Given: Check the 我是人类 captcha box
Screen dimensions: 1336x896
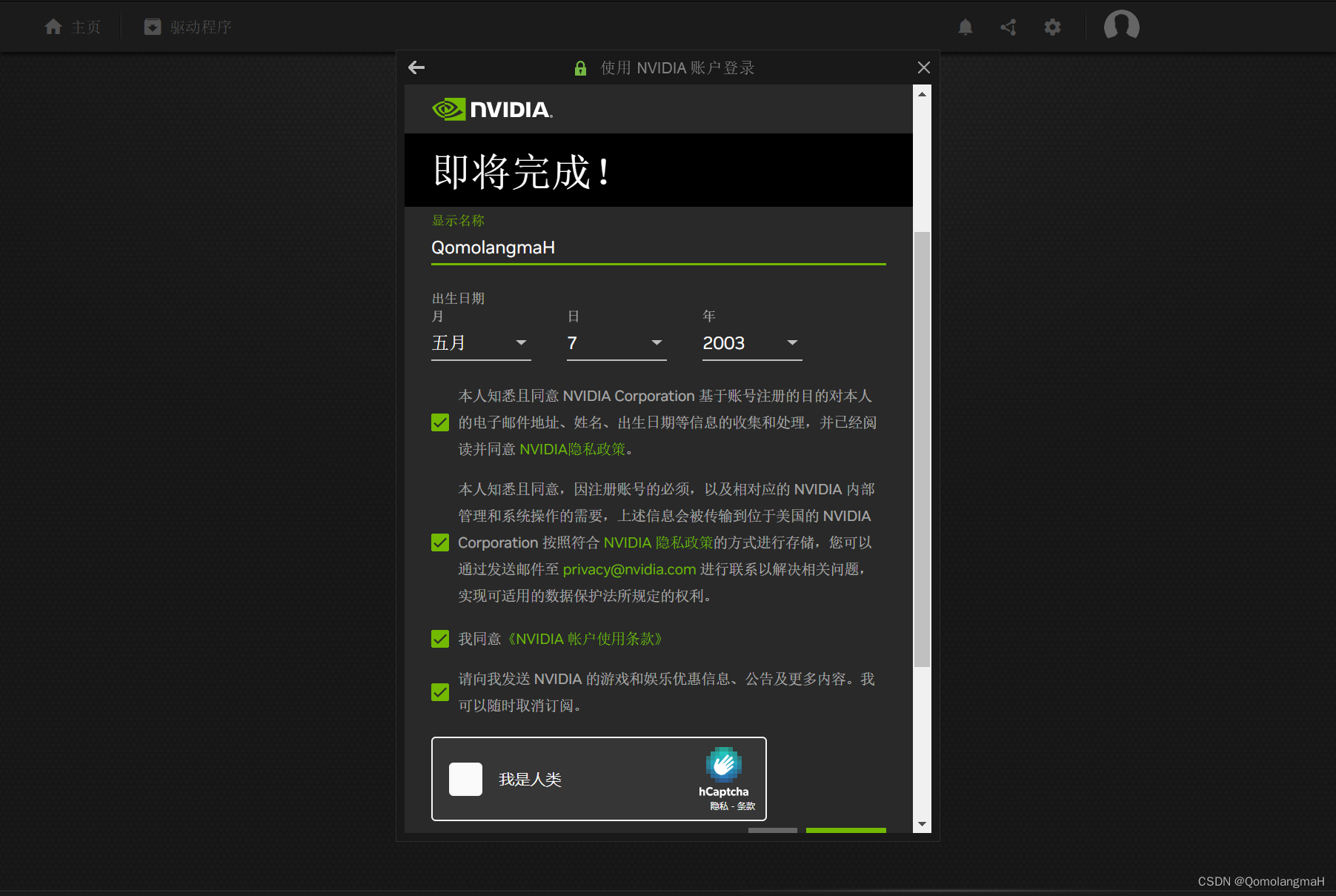Looking at the screenshot, I should point(465,779).
